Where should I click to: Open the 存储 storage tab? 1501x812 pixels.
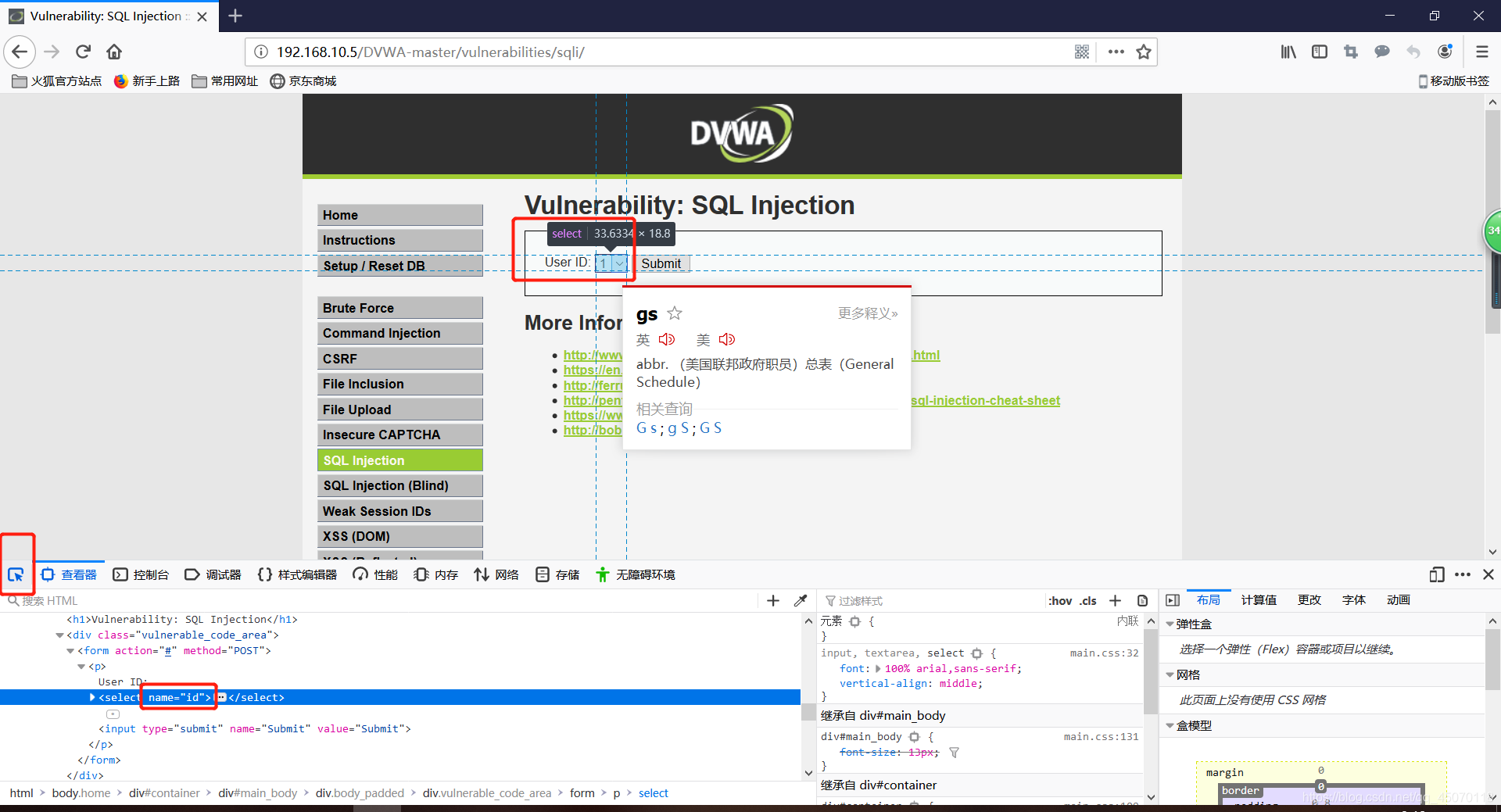click(x=557, y=574)
